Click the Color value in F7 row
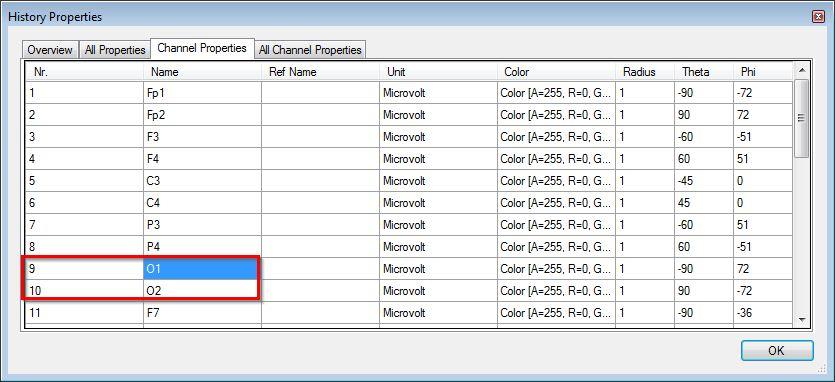Viewport: 835px width, 382px height. point(556,313)
